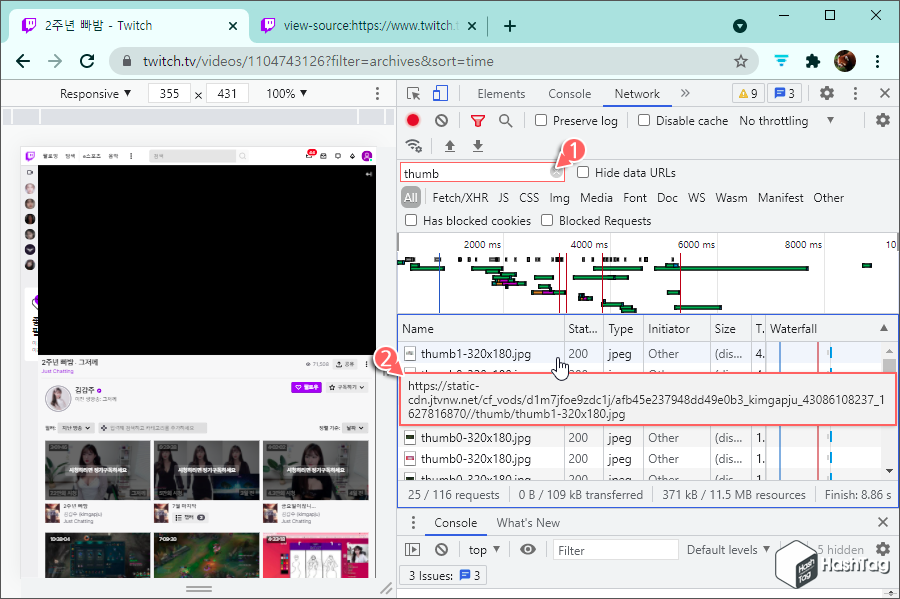The image size is (900, 599).
Task: Toggle the network filter funnel icon
Action: pos(478,120)
